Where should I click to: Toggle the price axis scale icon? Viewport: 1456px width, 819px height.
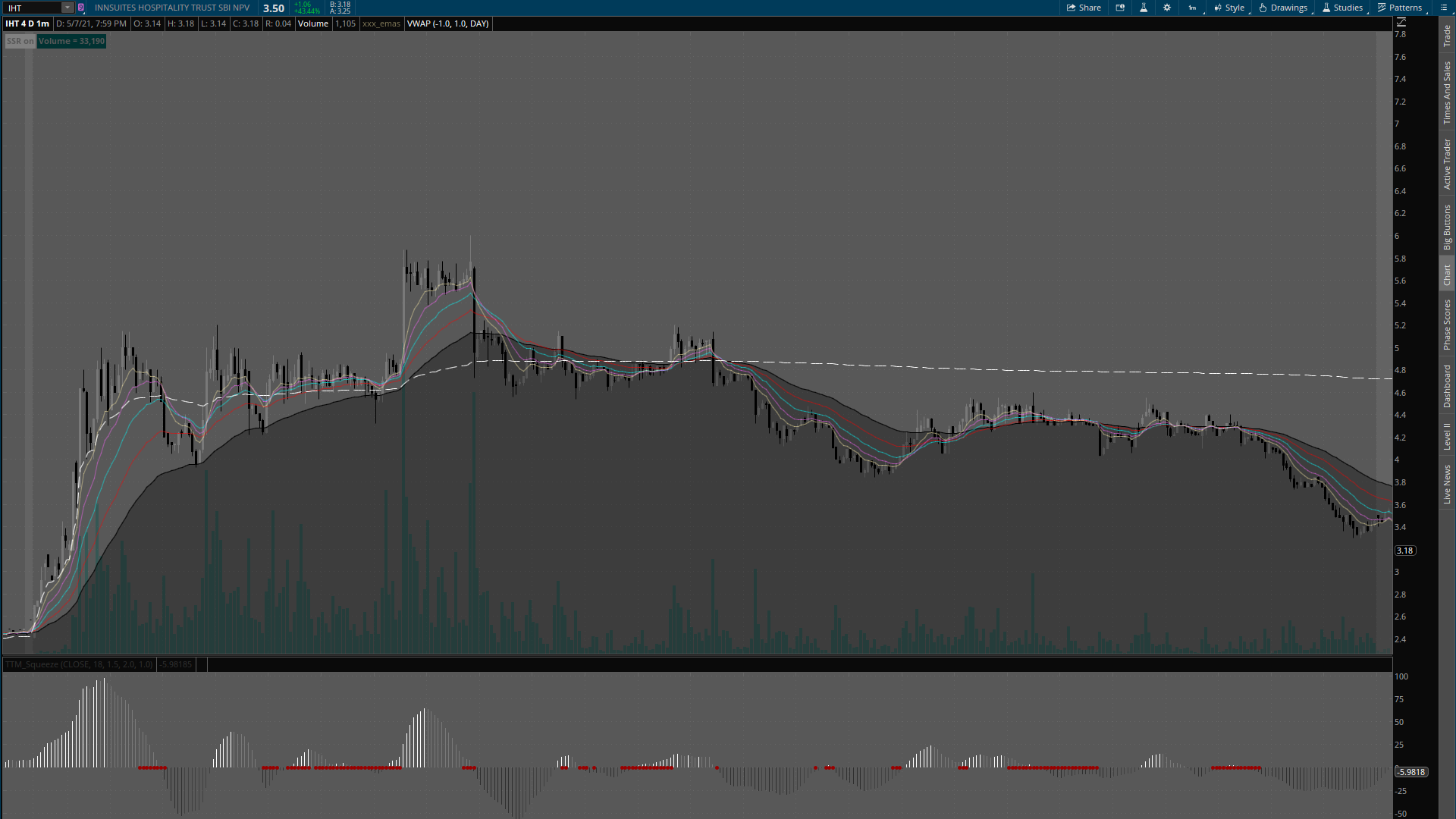pos(1401,23)
